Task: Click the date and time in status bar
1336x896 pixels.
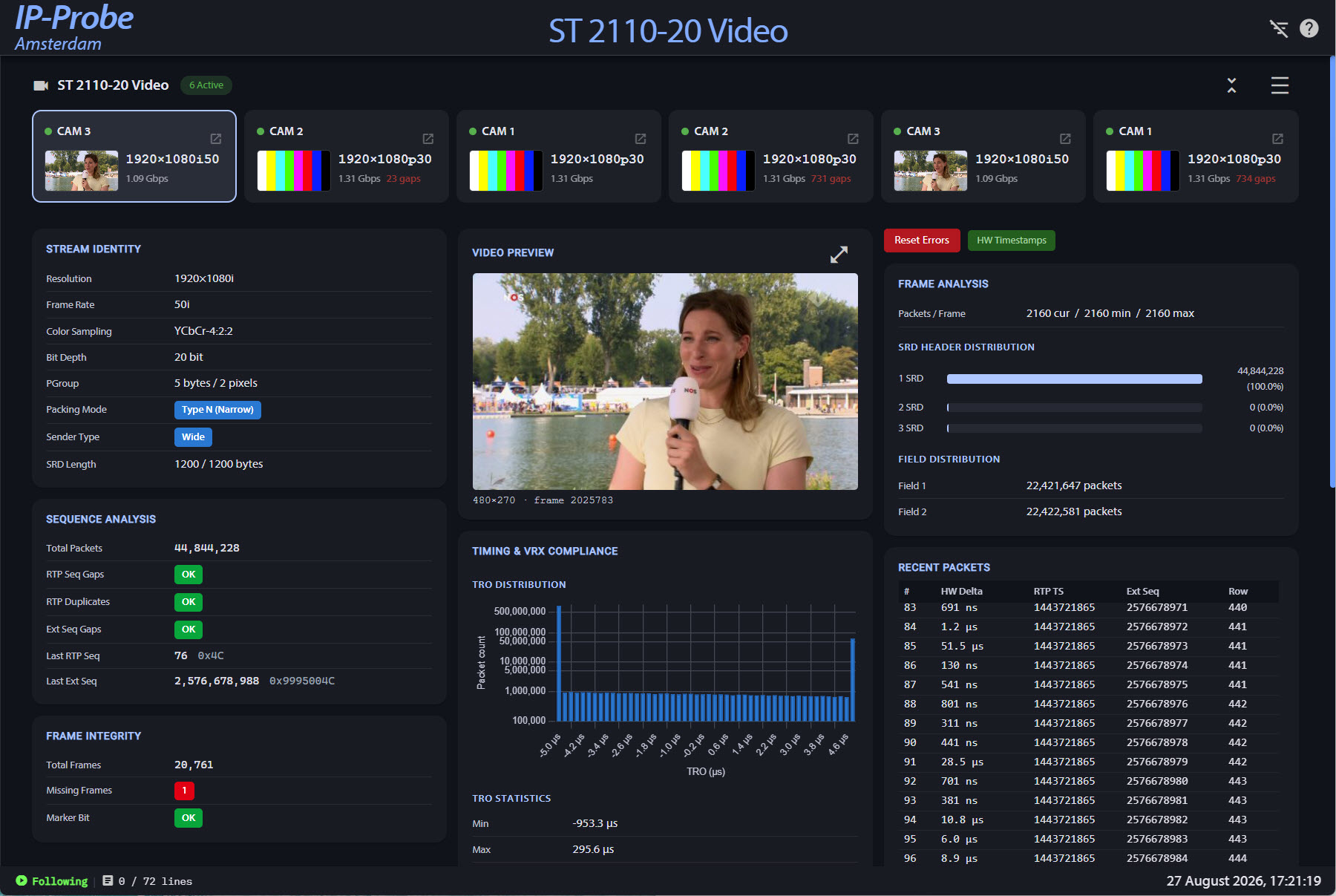Action: pyautogui.click(x=1243, y=881)
